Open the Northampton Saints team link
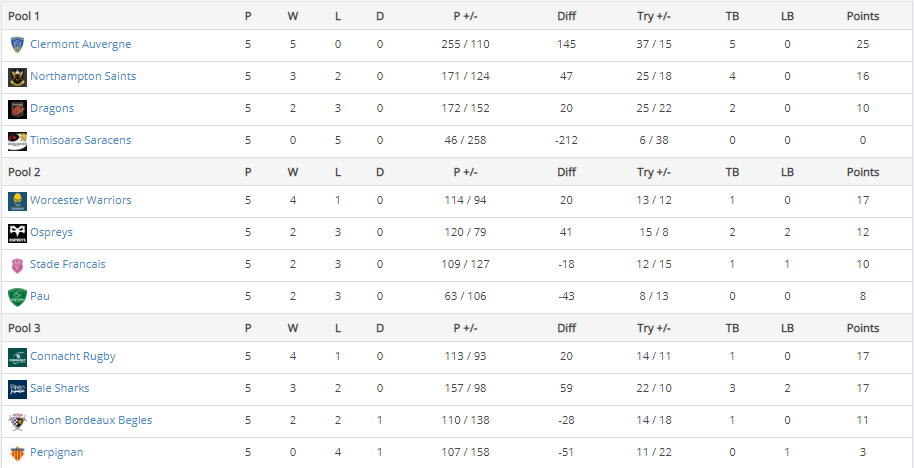The height and width of the screenshot is (468, 914). click(83, 77)
